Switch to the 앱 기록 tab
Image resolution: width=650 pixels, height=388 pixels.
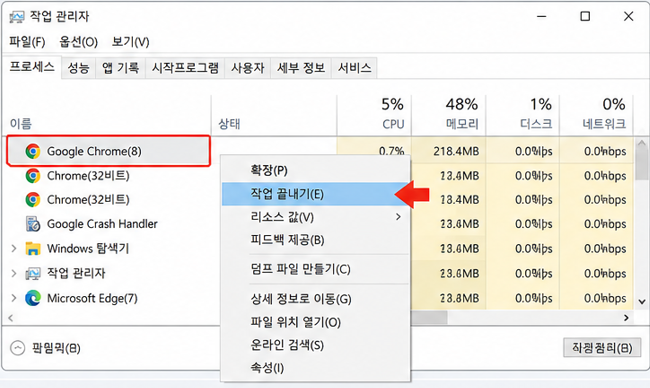[120, 68]
